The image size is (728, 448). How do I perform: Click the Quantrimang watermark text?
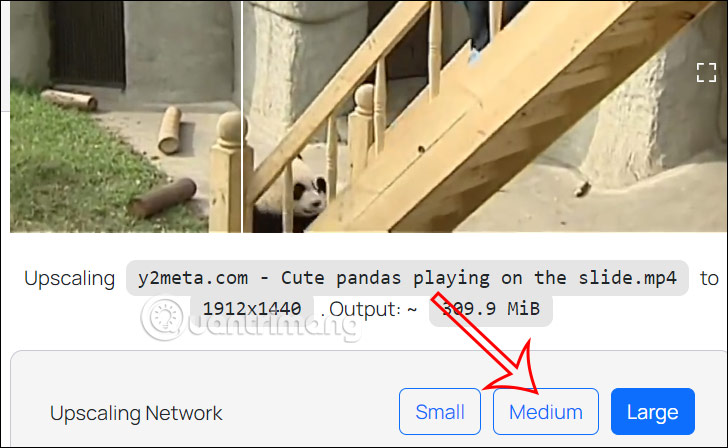click(274, 325)
